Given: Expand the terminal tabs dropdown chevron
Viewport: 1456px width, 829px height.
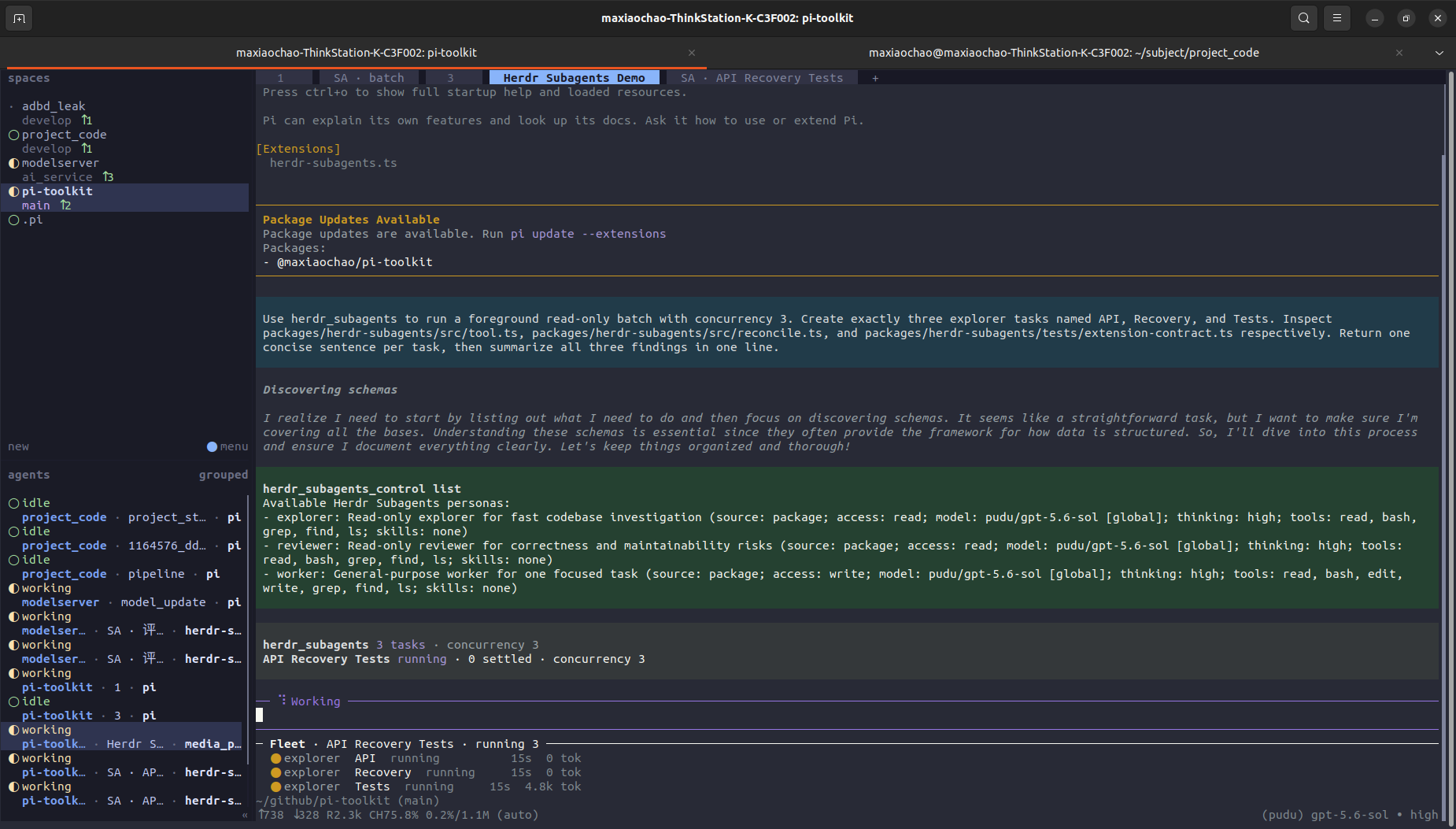Looking at the screenshot, I should click(1439, 53).
